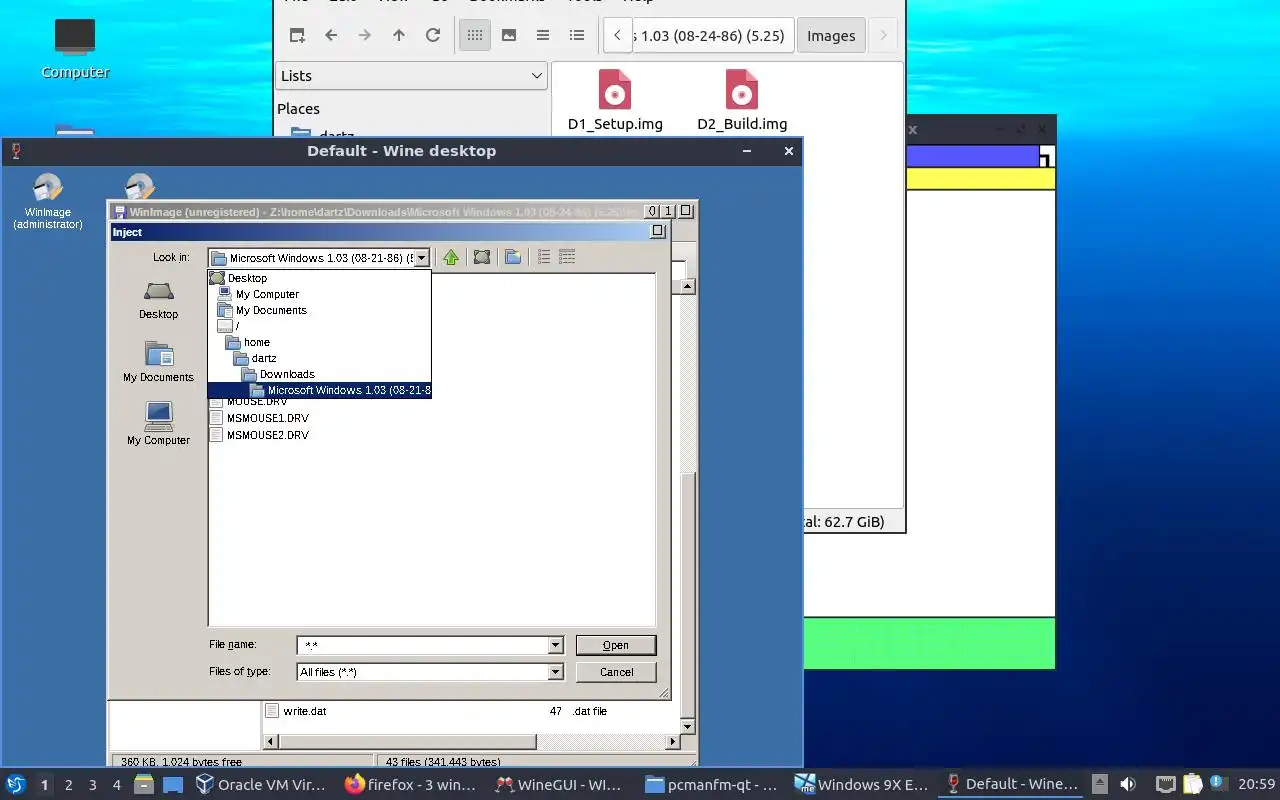The image size is (1280, 800).
Task: Select My Documents in Look in list
Action: pos(320,310)
